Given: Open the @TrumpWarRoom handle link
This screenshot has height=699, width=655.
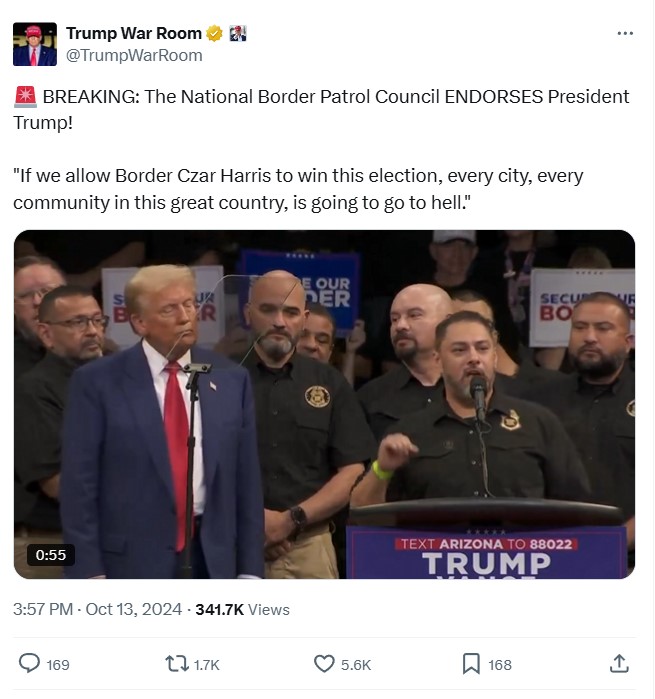Looking at the screenshot, I should (134, 56).
